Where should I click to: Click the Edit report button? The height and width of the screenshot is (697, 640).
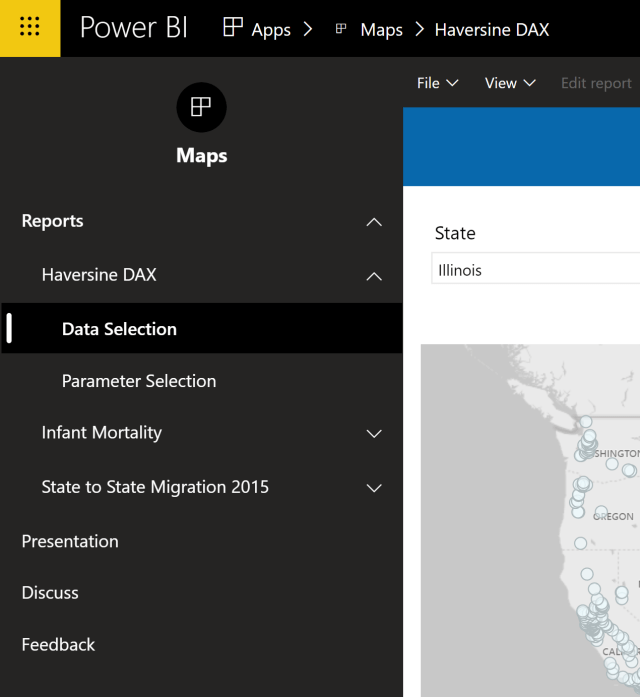point(596,83)
